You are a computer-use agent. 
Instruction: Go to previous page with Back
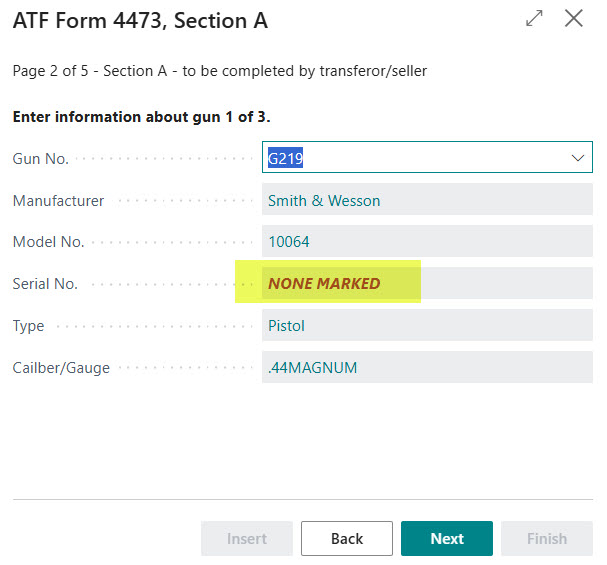(x=346, y=538)
